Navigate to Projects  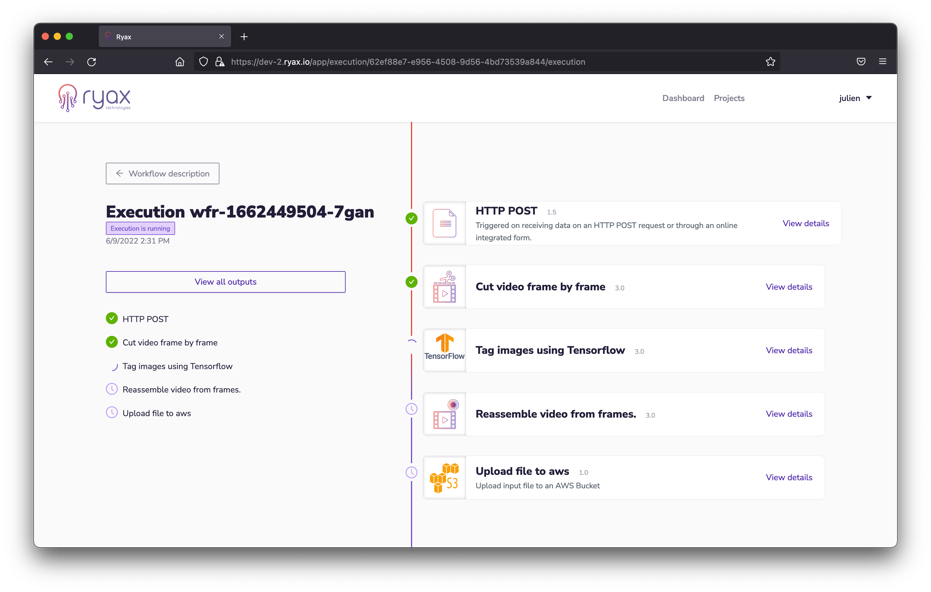[729, 98]
